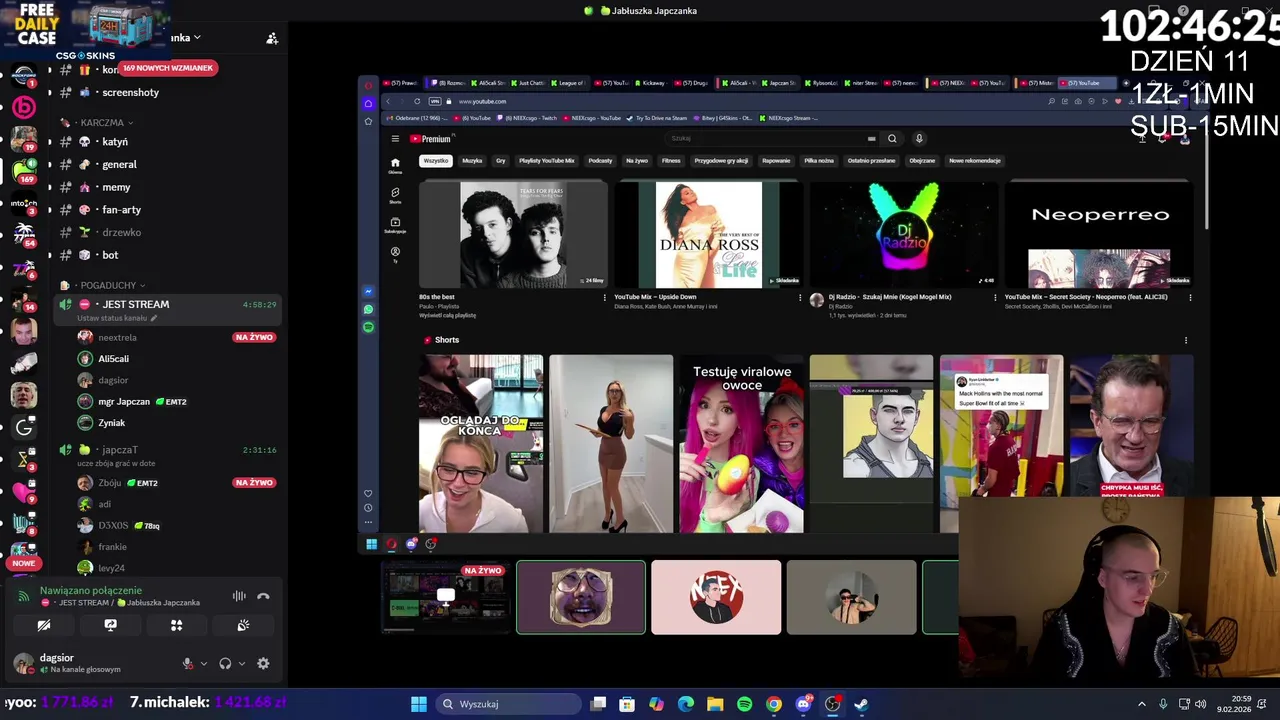Open Windows Start menu on taskbar

419,704
